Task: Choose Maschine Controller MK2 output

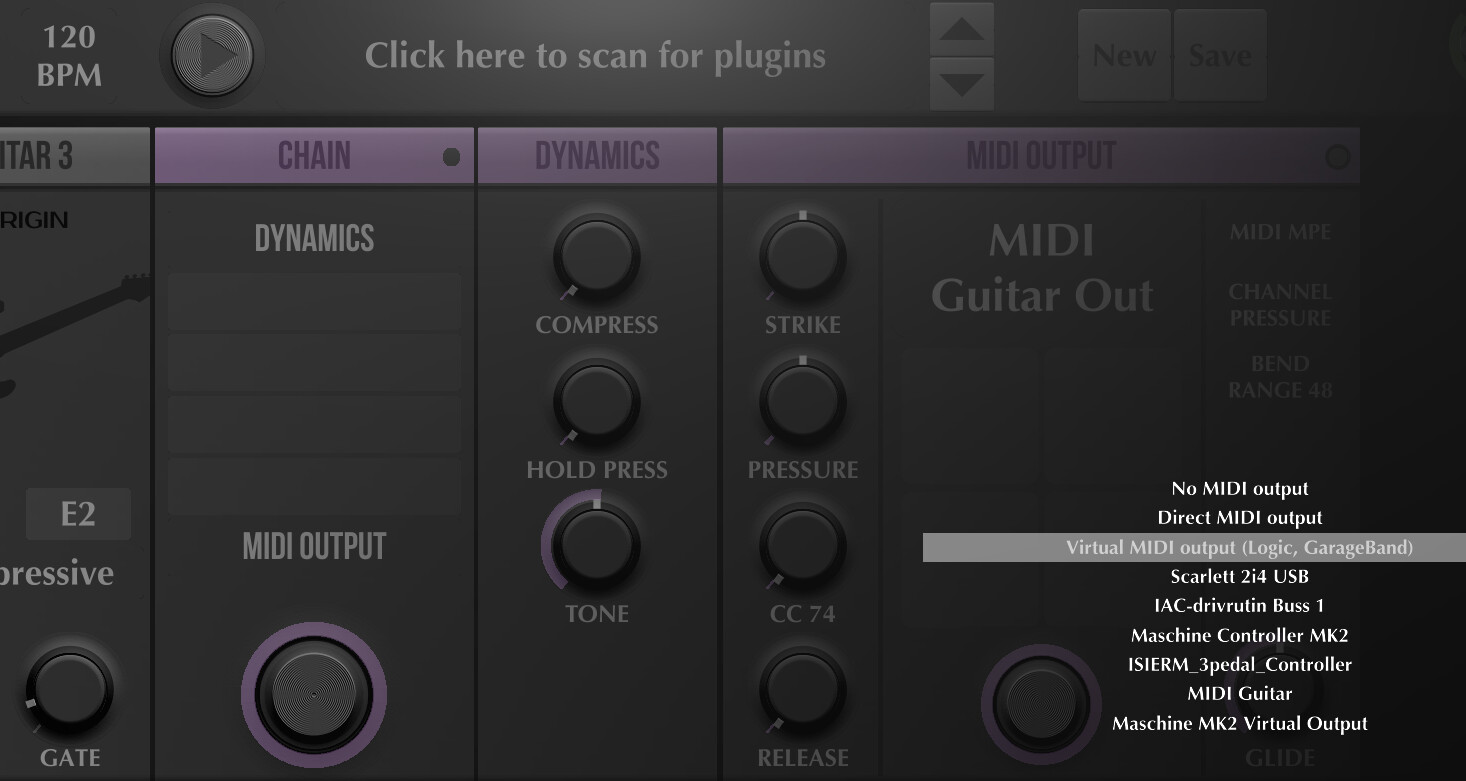Action: (x=1239, y=636)
